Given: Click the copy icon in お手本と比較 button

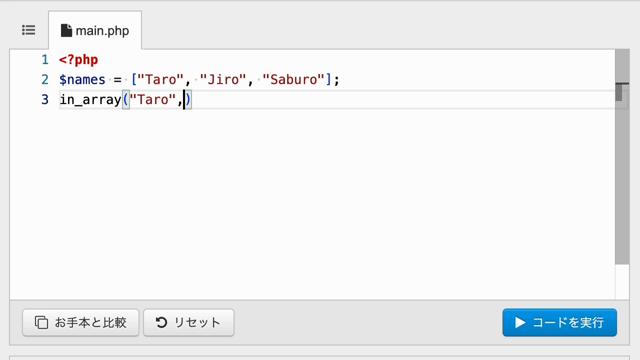Looking at the screenshot, I should [x=41, y=322].
